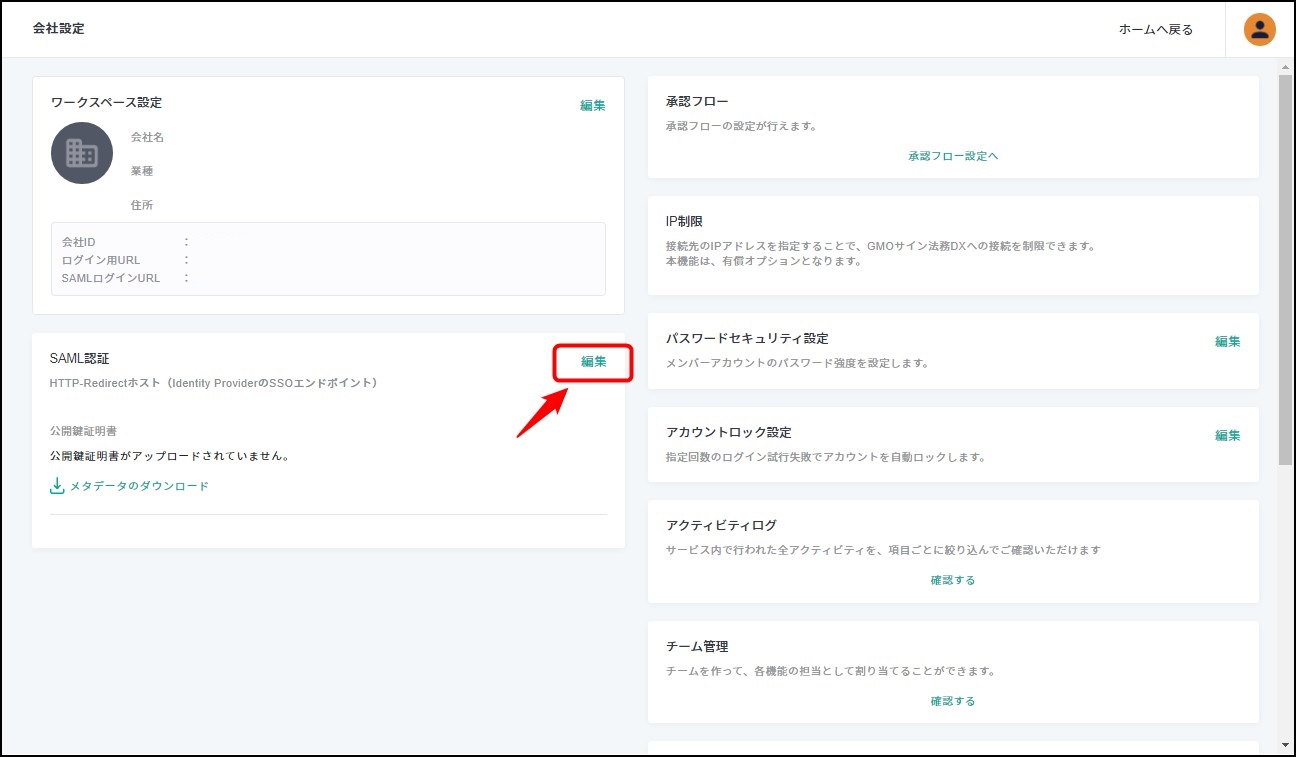Screen dimensions: 1296x757
Task: Click the ログイン用URL row
Action: tap(101, 260)
